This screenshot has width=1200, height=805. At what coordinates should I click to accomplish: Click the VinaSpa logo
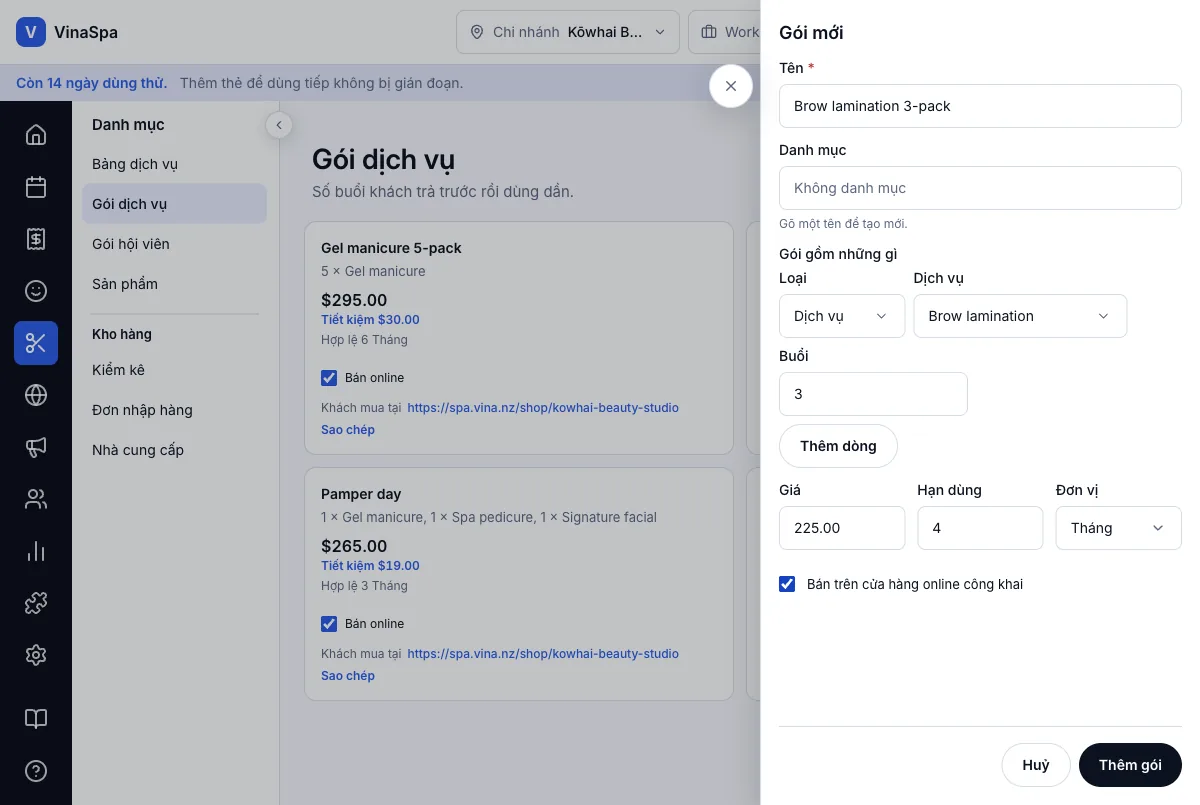coord(67,32)
